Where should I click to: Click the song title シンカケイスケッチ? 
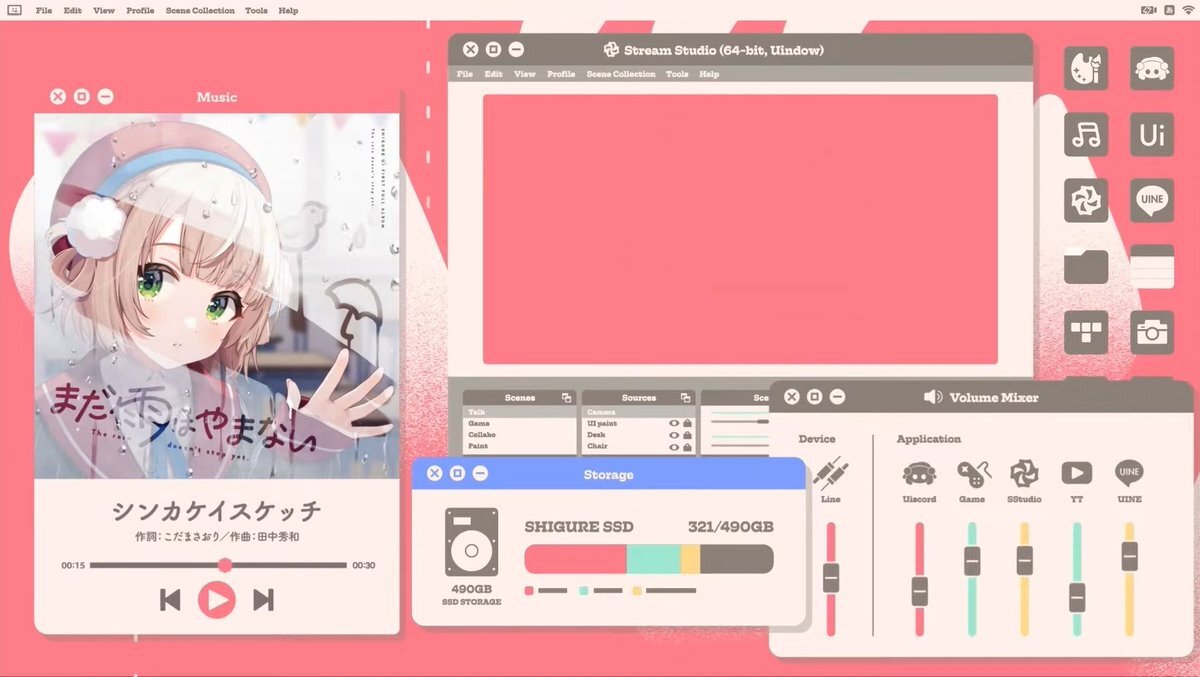[217, 512]
